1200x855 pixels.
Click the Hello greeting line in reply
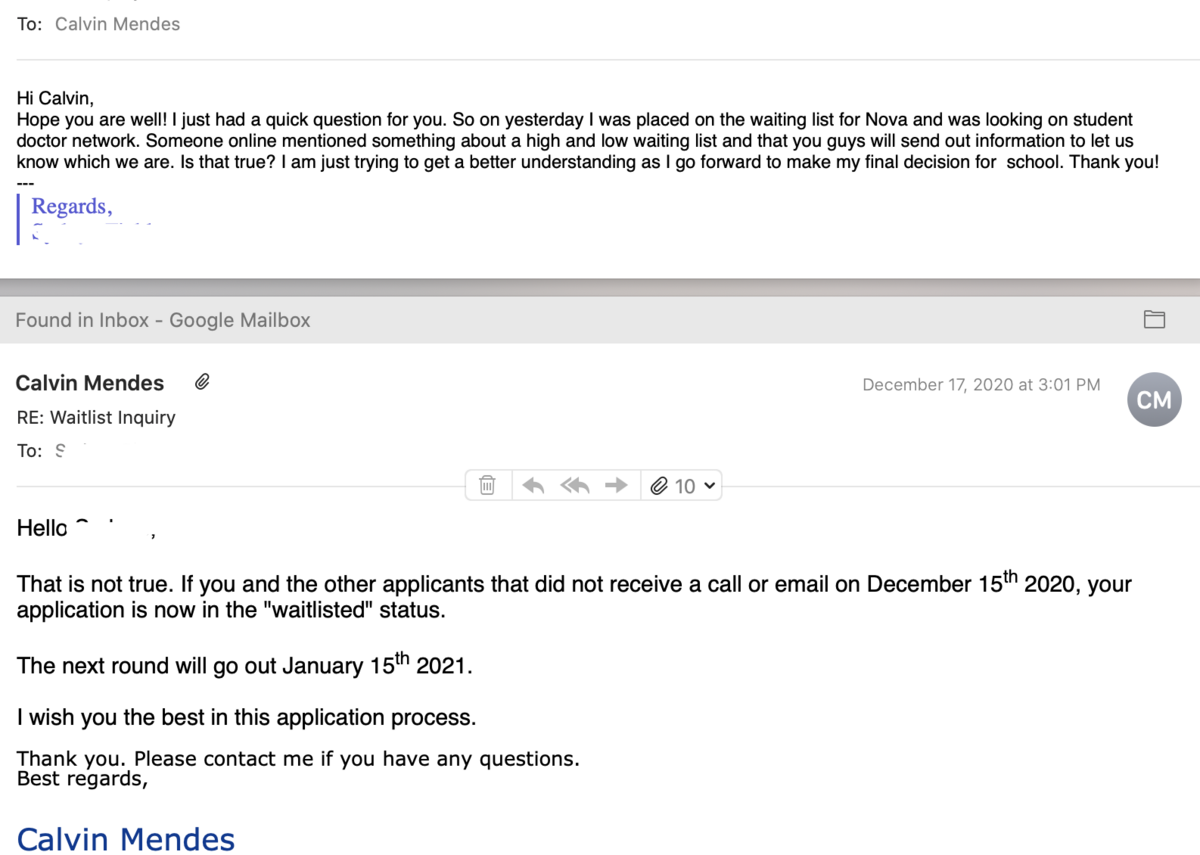point(86,529)
